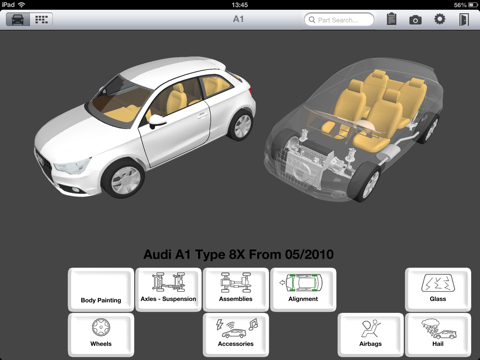Open the clipboard report icon

point(392,19)
